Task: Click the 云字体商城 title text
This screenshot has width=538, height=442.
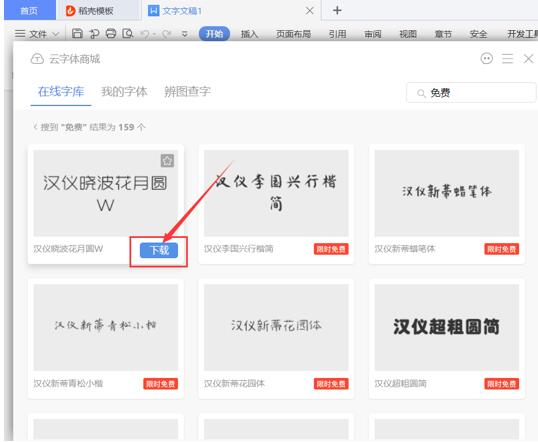Action: point(75,59)
